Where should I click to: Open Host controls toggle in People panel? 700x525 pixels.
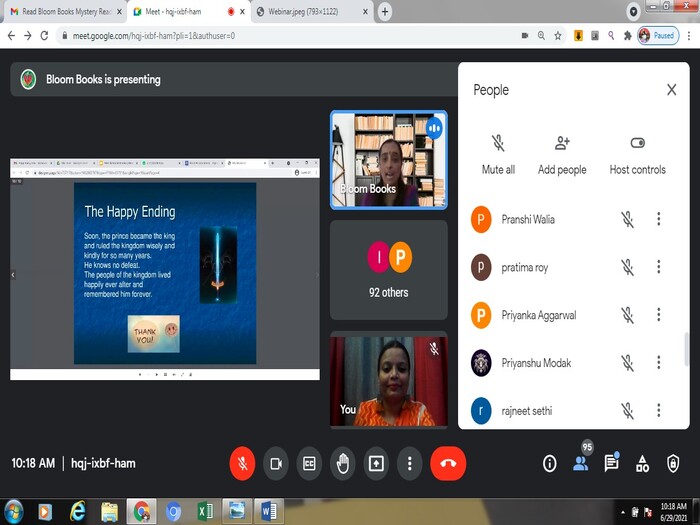pyautogui.click(x=638, y=154)
